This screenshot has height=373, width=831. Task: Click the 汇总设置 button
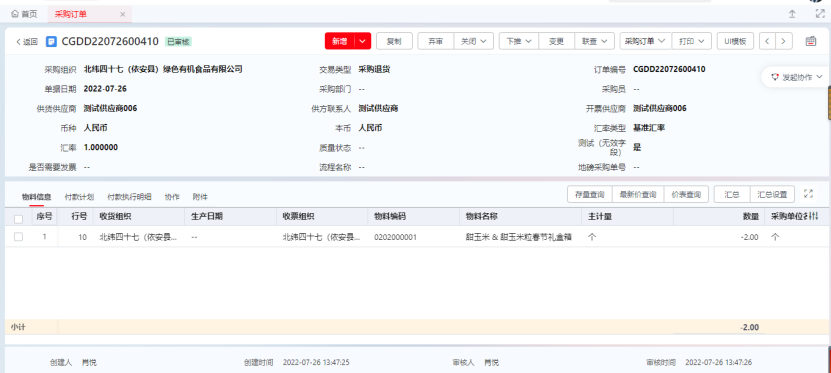[x=773, y=194]
